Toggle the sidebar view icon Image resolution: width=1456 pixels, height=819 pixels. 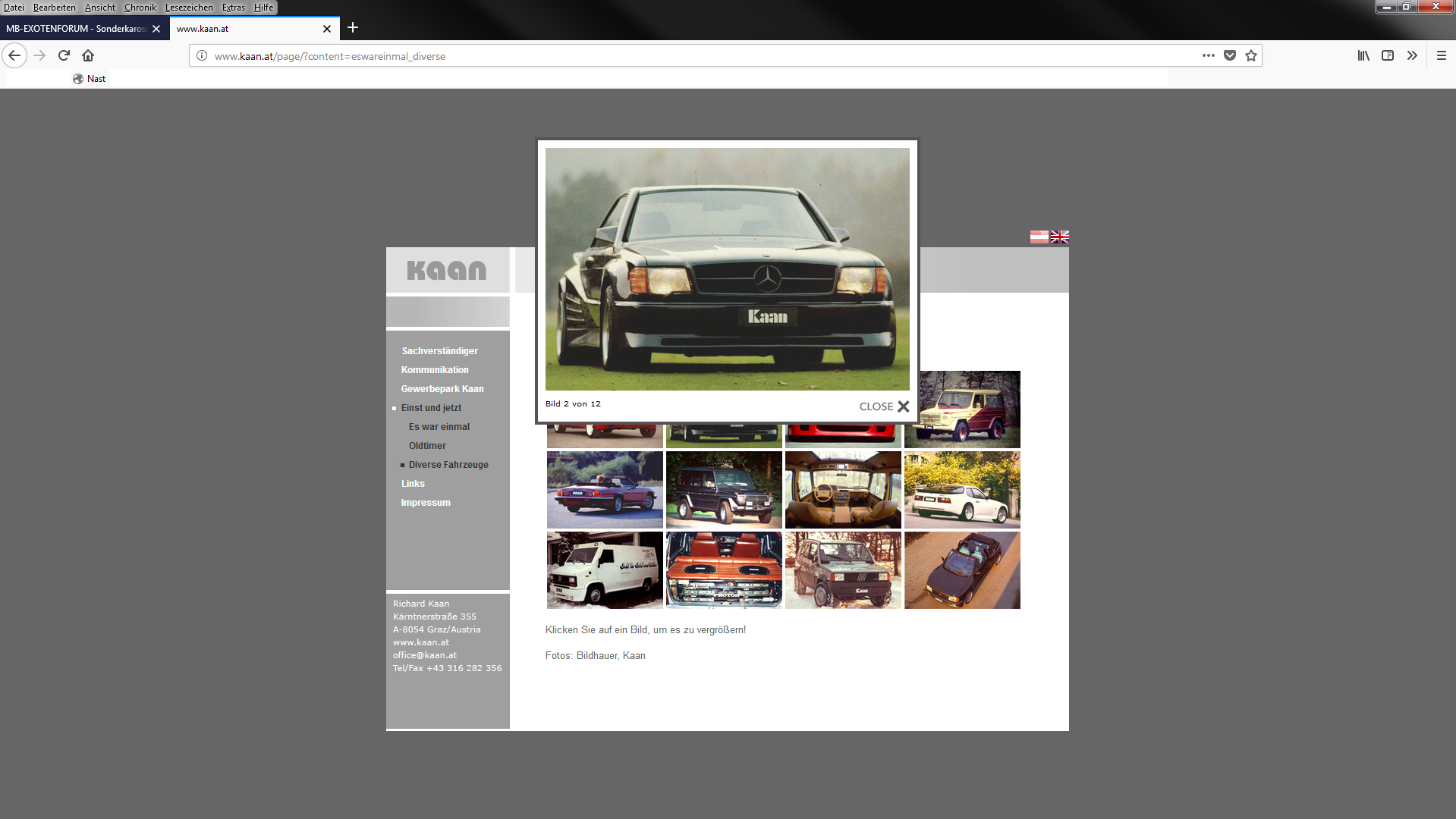[1388, 55]
